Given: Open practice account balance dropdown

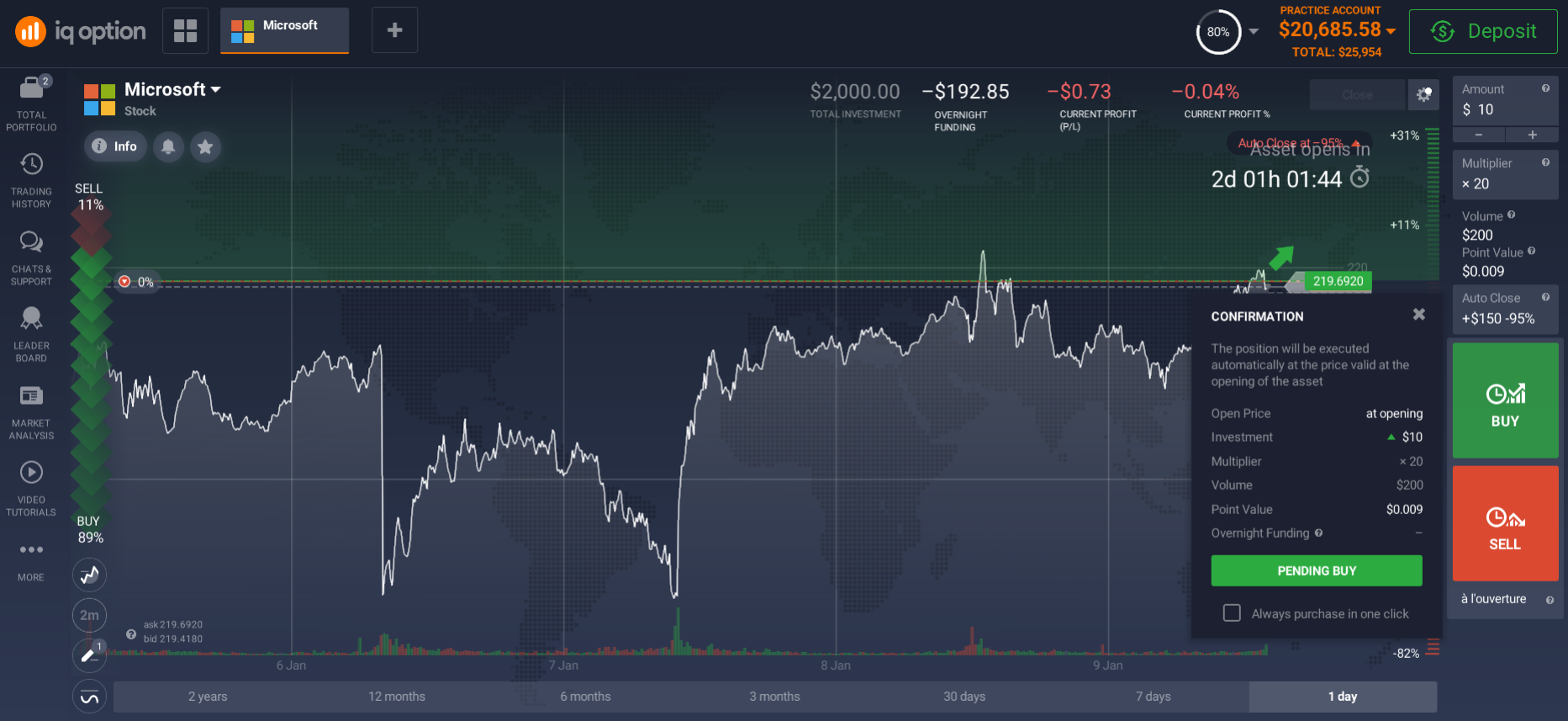Looking at the screenshot, I should 1391,30.
